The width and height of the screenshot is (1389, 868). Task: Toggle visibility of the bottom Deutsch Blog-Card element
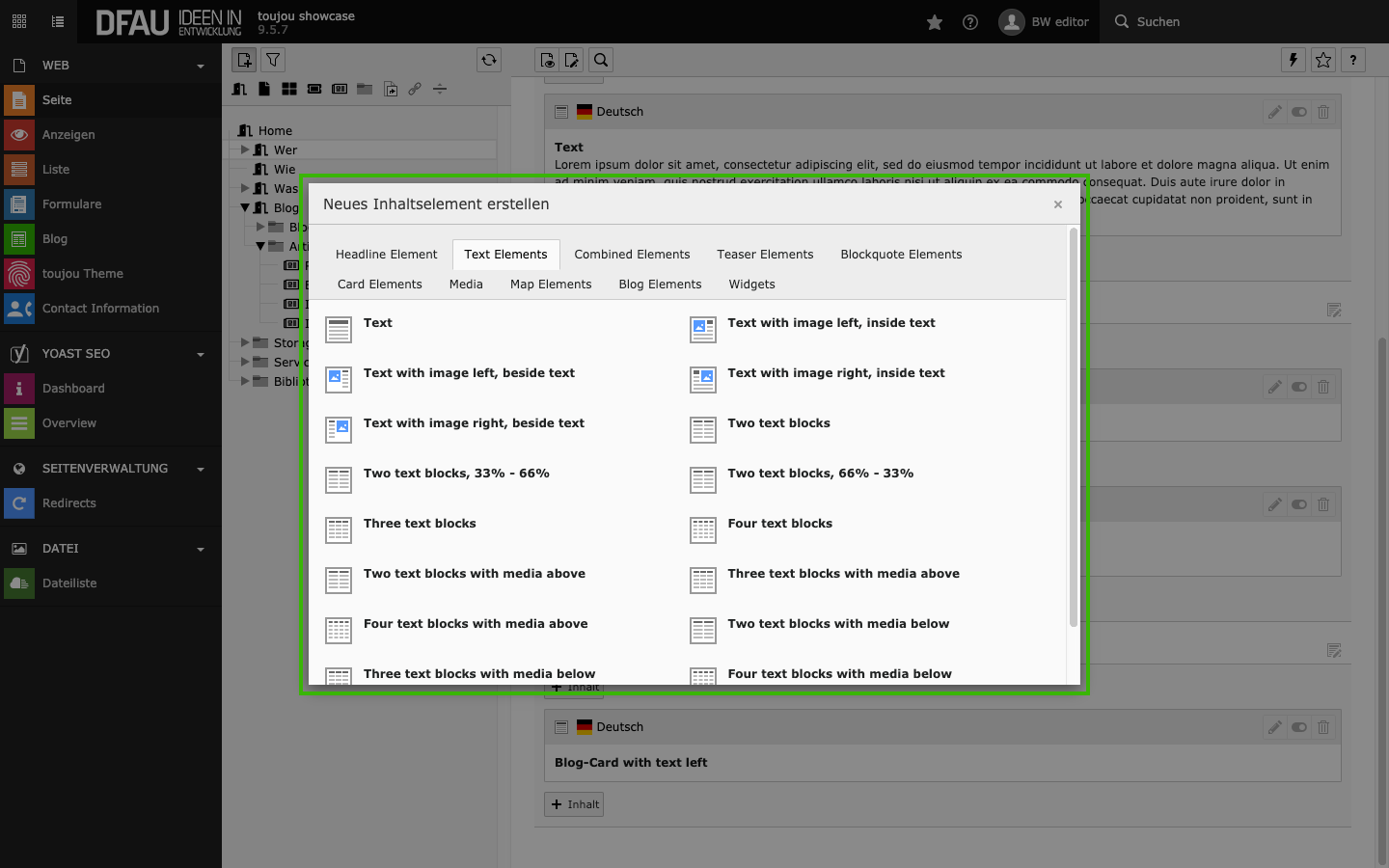[x=1299, y=727]
